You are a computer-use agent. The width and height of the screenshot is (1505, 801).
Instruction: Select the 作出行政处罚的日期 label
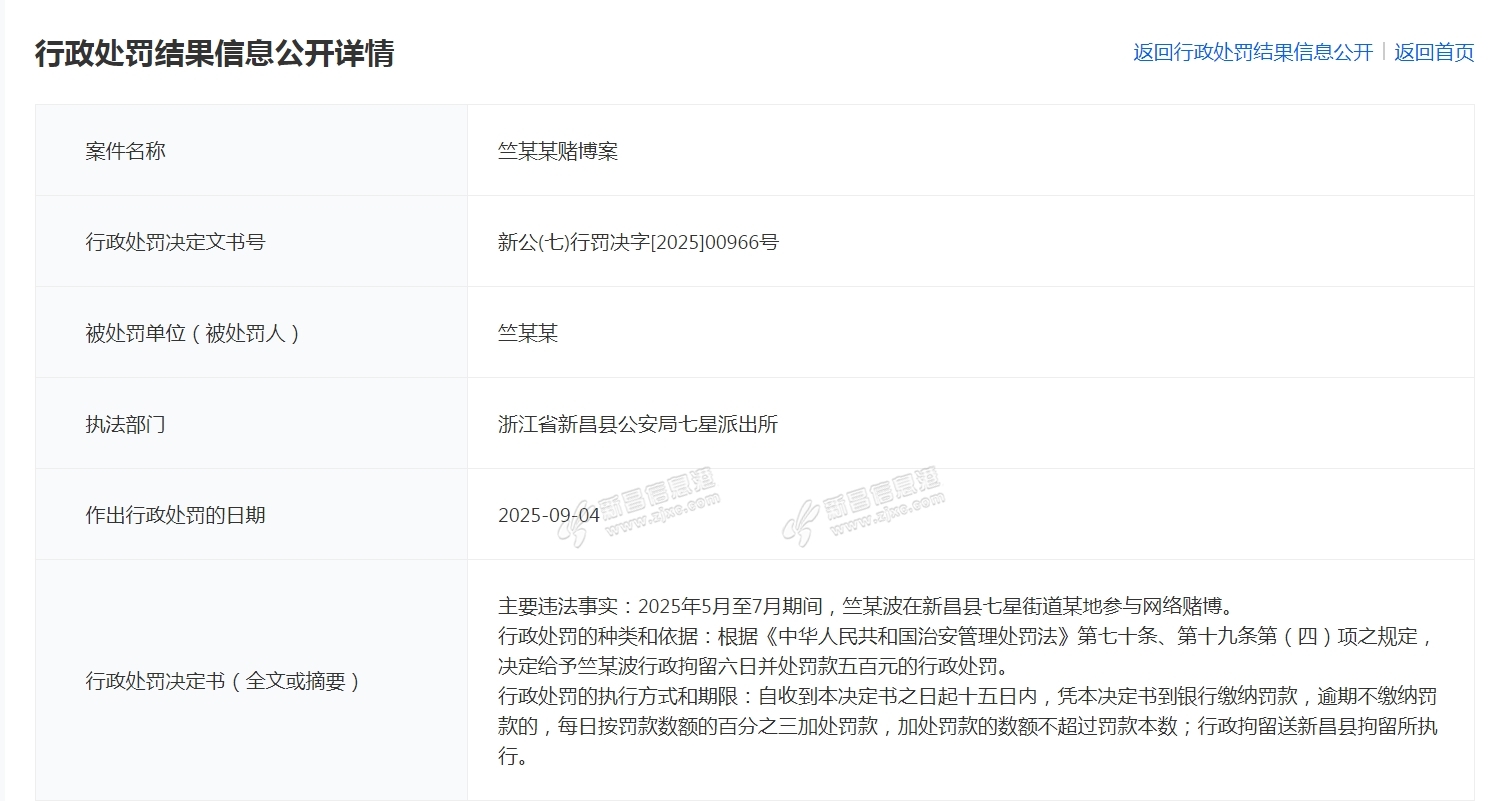click(175, 515)
